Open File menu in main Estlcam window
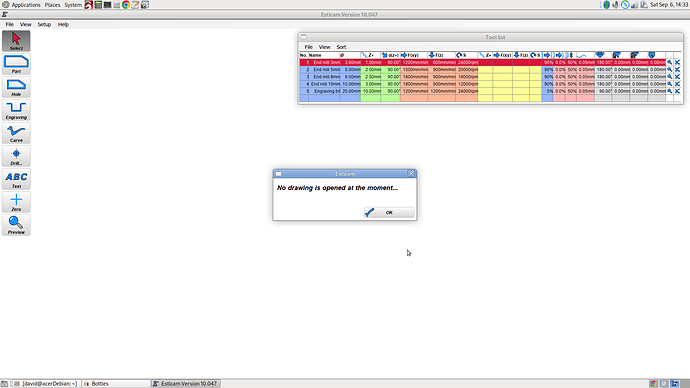 [10, 25]
